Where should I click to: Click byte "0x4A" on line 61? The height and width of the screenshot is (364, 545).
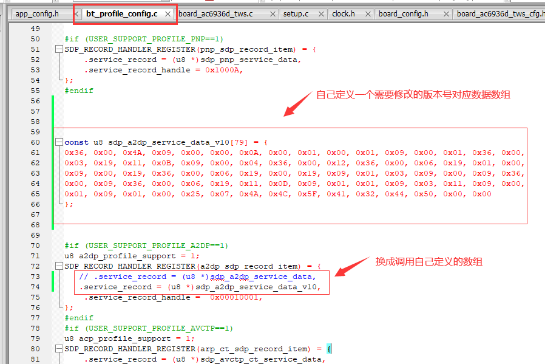click(132, 153)
